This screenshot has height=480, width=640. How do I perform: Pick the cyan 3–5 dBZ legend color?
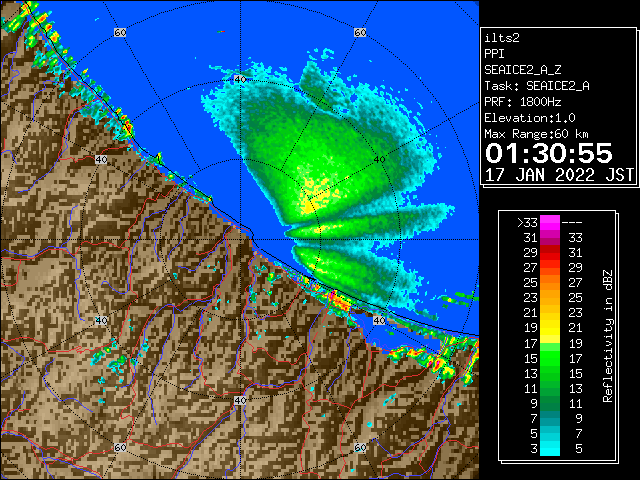[550, 448]
